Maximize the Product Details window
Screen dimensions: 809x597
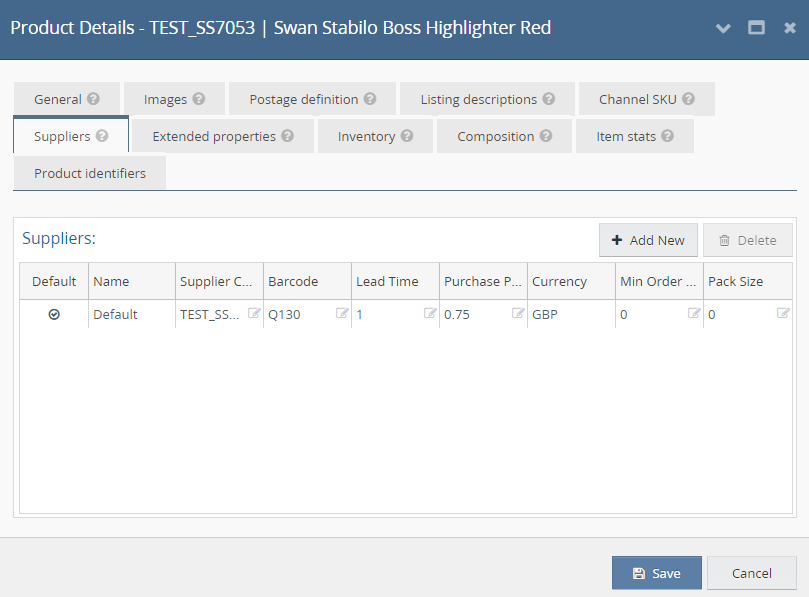coord(756,27)
